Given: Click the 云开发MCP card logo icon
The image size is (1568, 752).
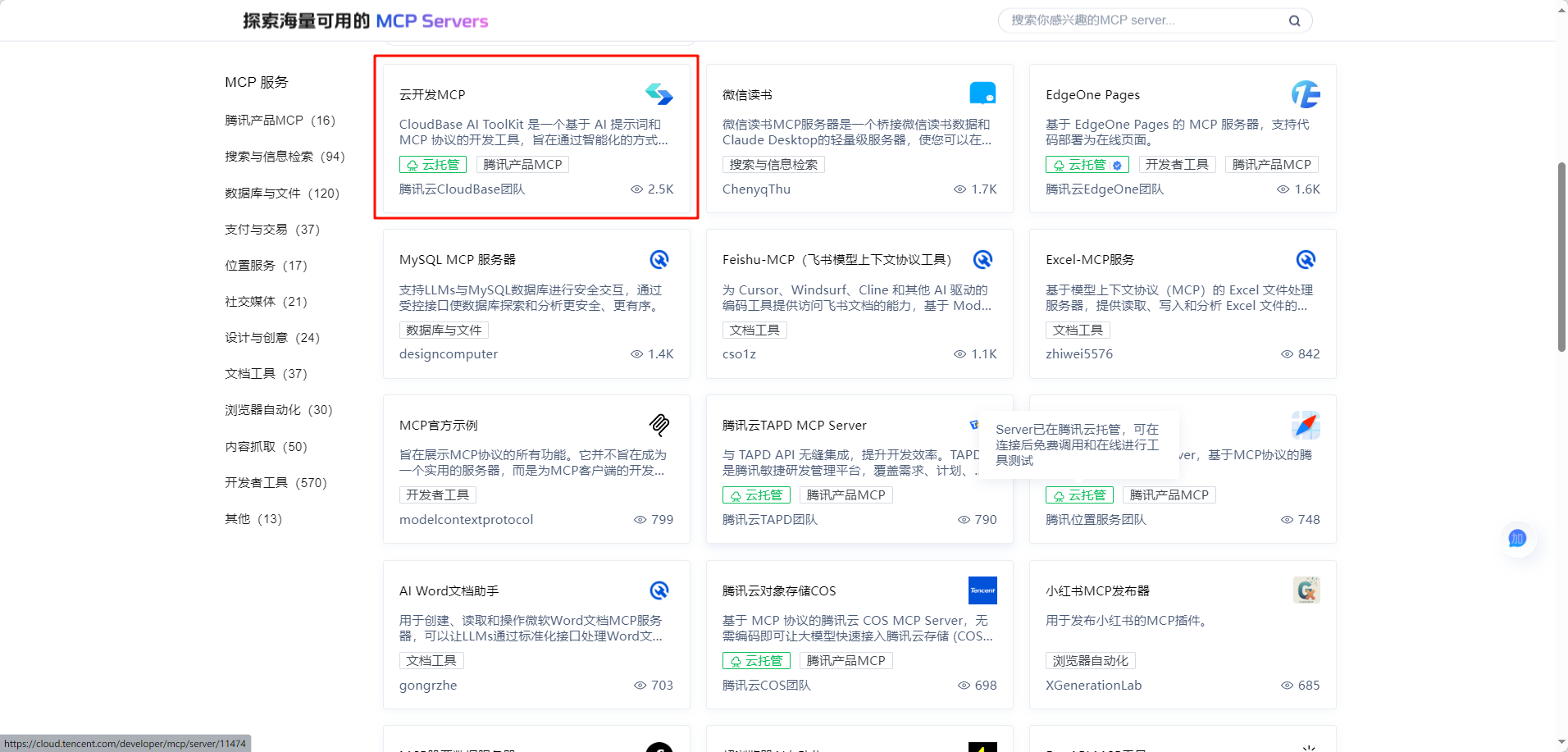Looking at the screenshot, I should pos(659,94).
